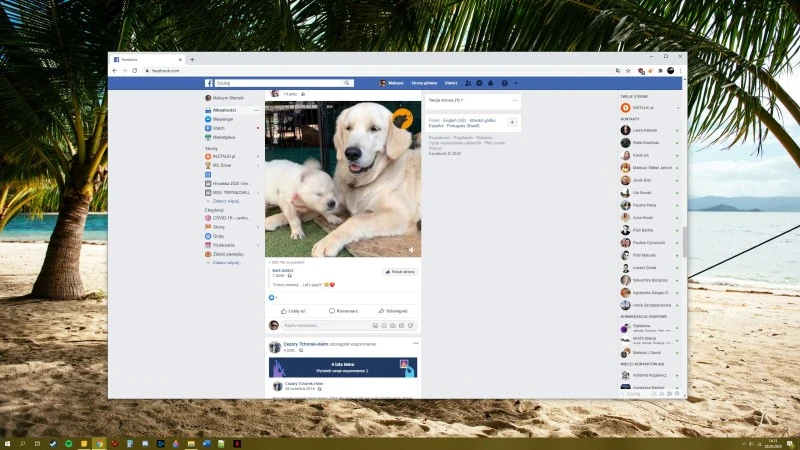800x450 pixels.
Task: Focus the contacts search field under the chat list
Action: [x=635, y=394]
